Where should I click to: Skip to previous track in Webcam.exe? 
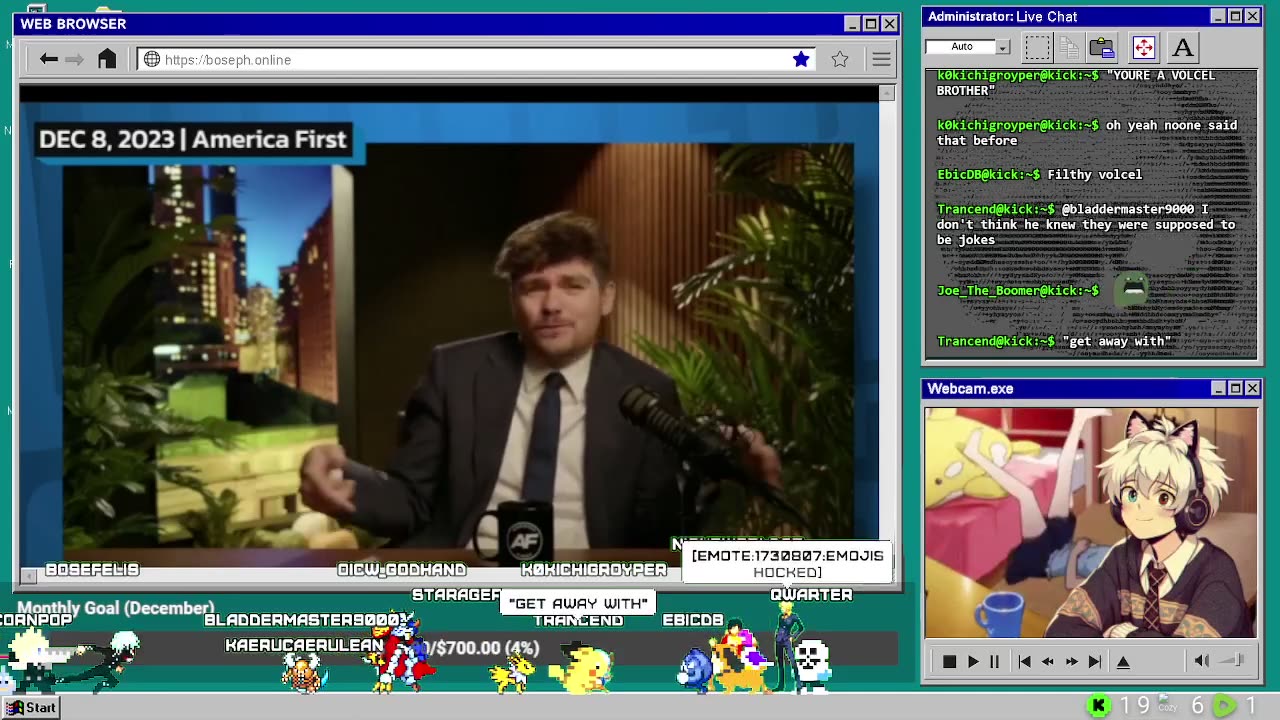pyautogui.click(x=1025, y=662)
